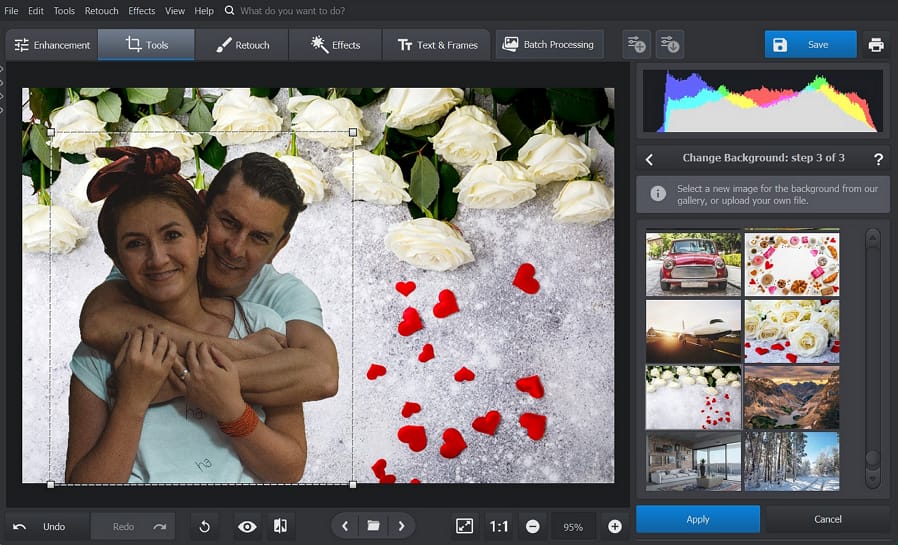Select the snowy winter forest background
This screenshot has width=898, height=545.
pyautogui.click(x=792, y=461)
